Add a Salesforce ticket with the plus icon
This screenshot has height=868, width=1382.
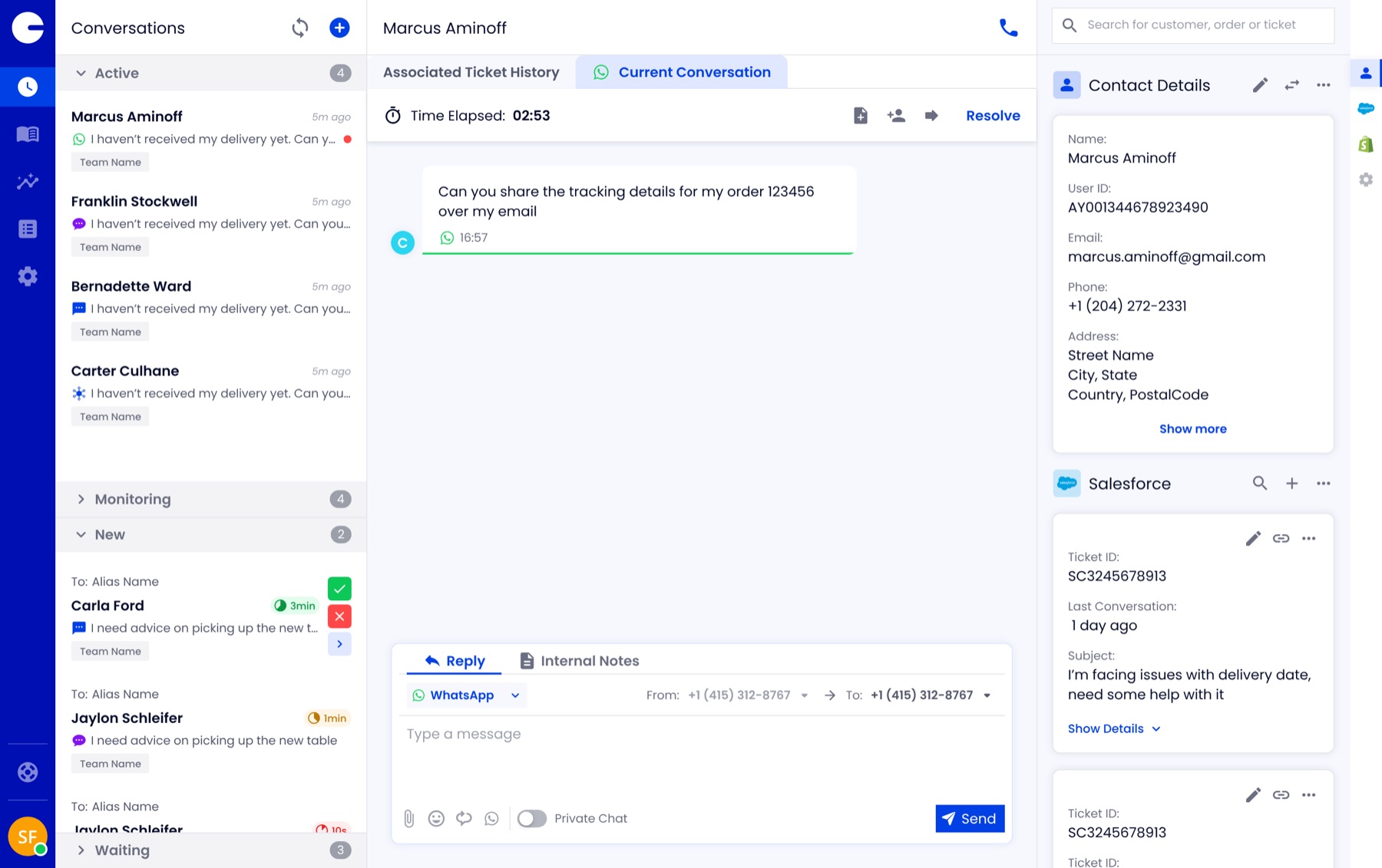point(1292,484)
